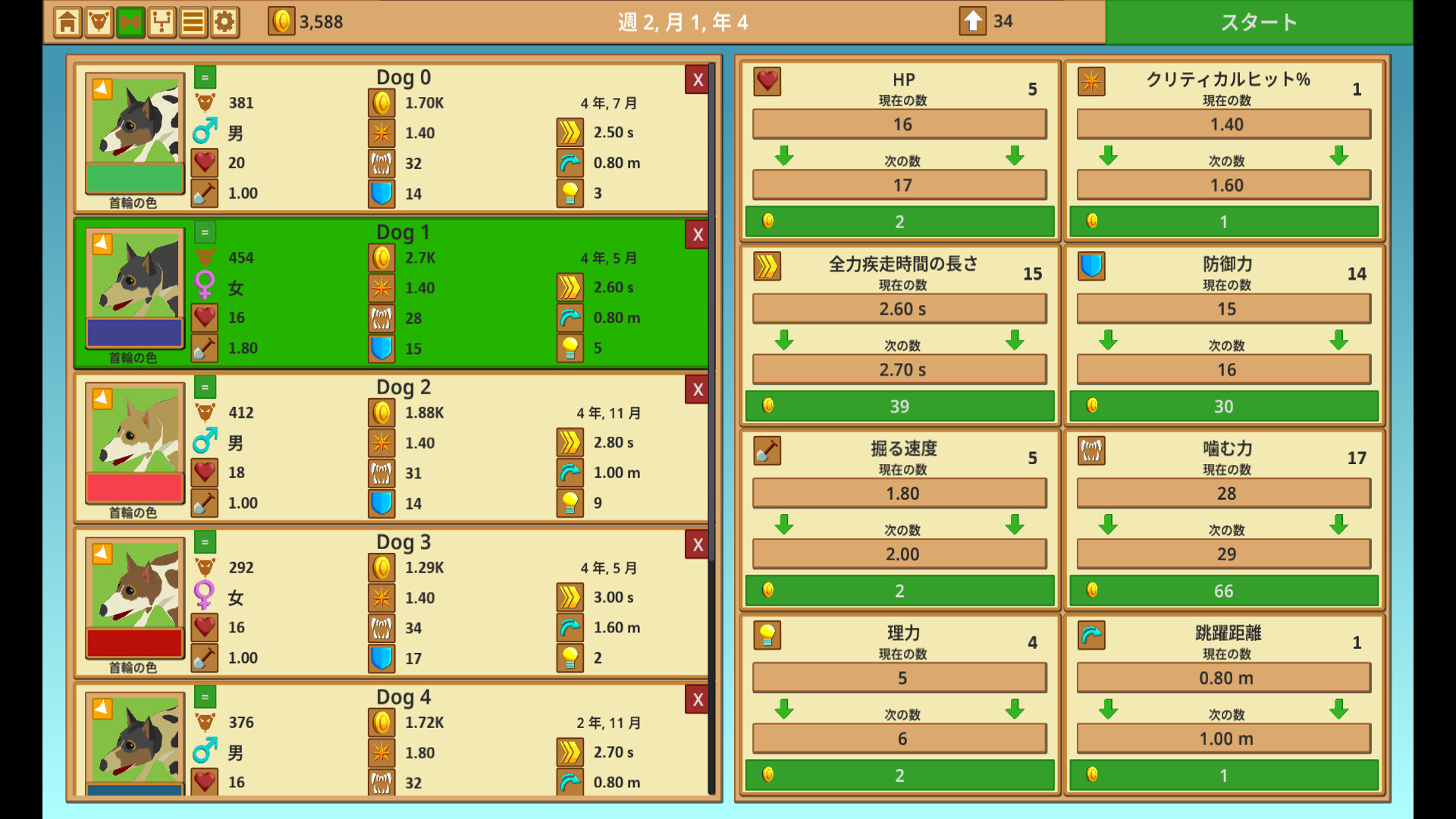
Task: Remove Dog 0 with its X button
Action: tap(697, 80)
